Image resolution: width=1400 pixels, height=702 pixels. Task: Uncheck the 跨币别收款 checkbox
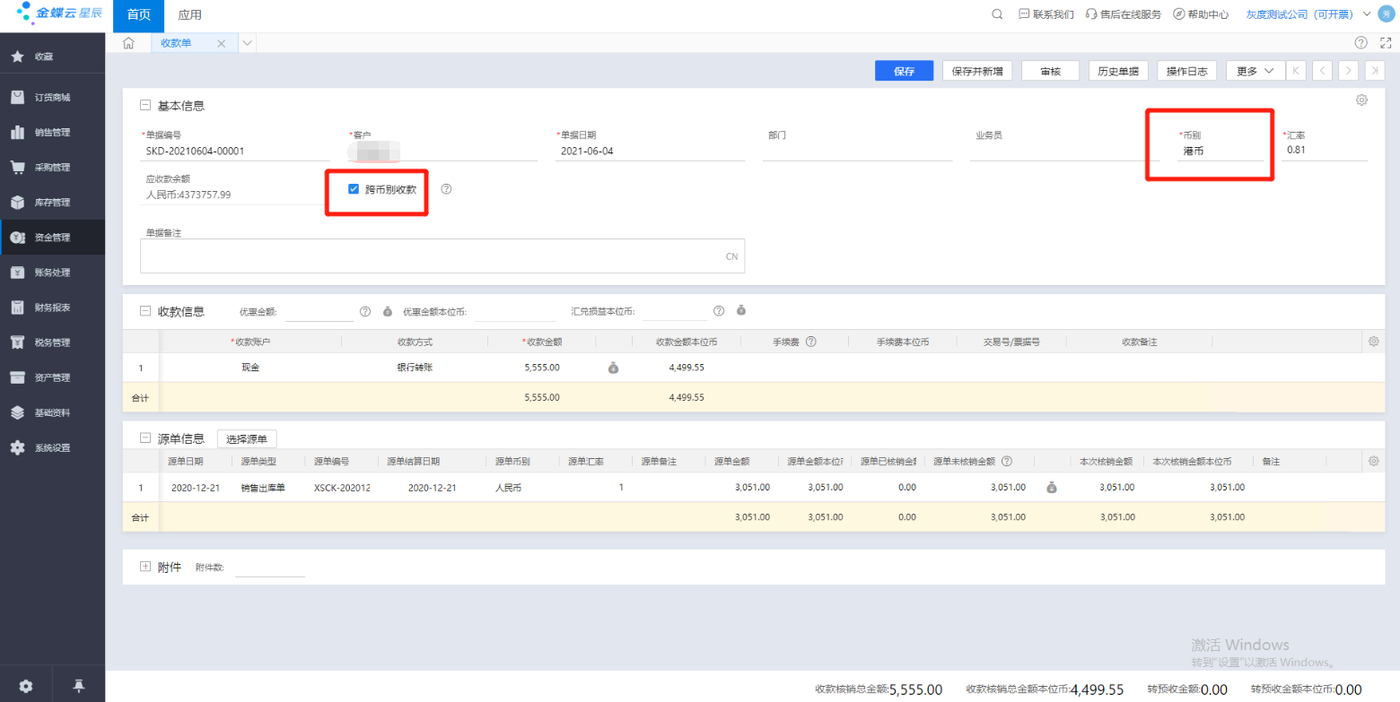[353, 189]
